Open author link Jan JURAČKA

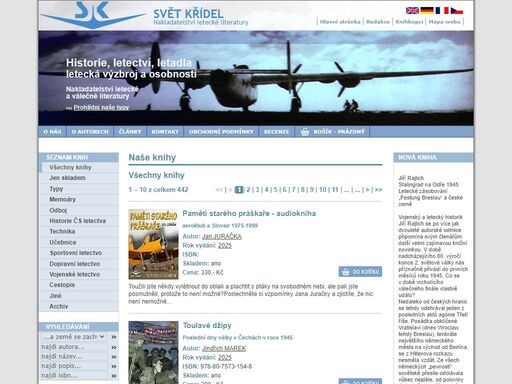tap(222, 236)
